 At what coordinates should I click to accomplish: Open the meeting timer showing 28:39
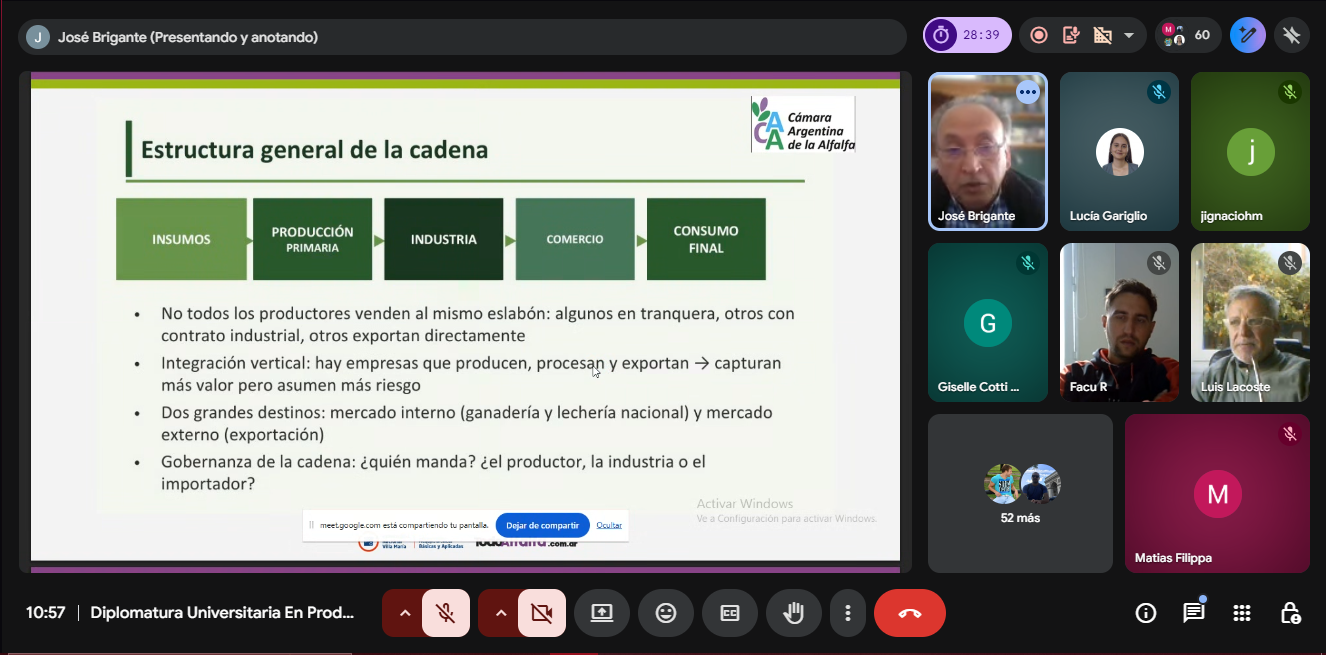(x=967, y=35)
